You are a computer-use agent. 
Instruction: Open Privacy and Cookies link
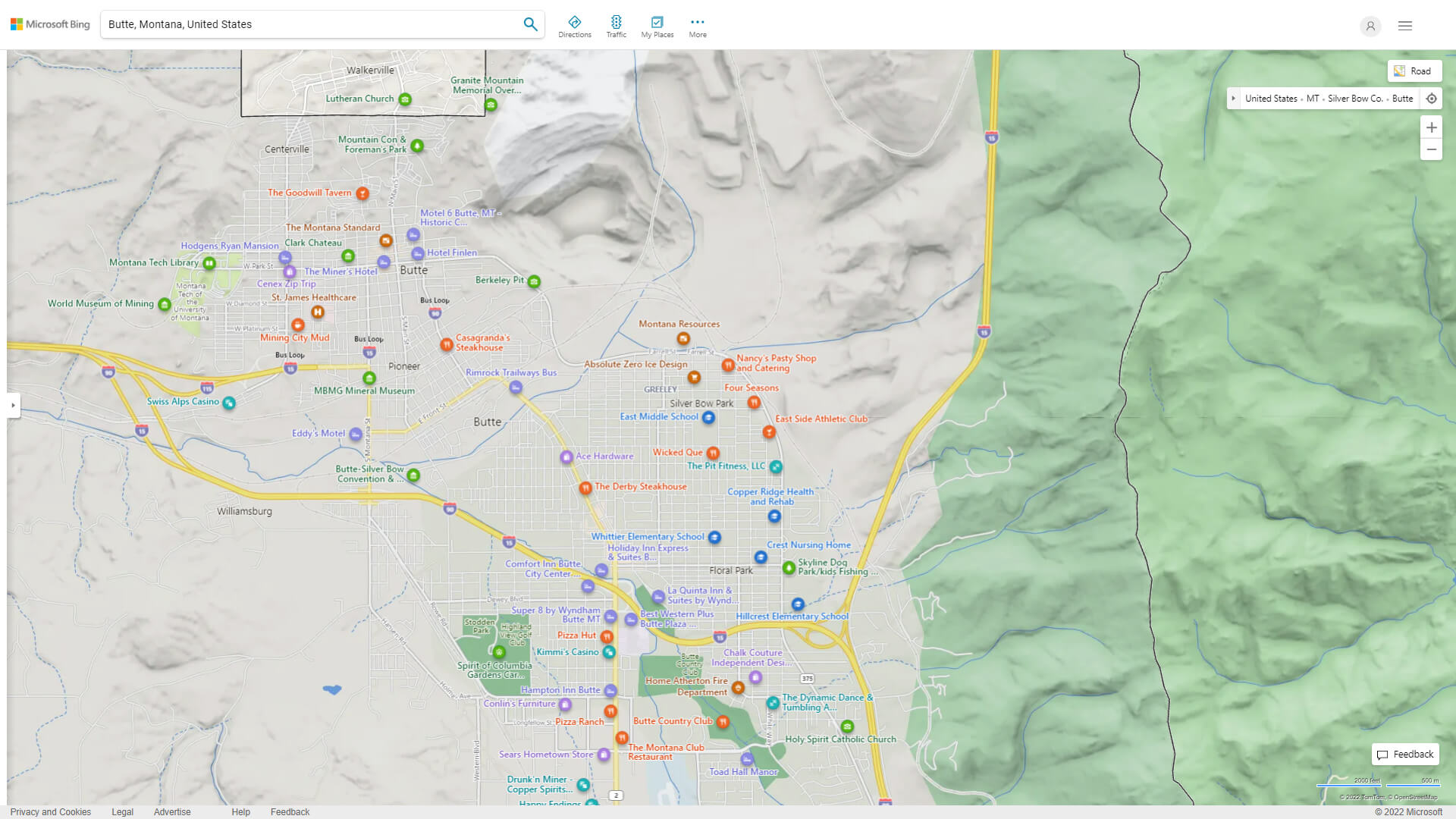tap(51, 811)
